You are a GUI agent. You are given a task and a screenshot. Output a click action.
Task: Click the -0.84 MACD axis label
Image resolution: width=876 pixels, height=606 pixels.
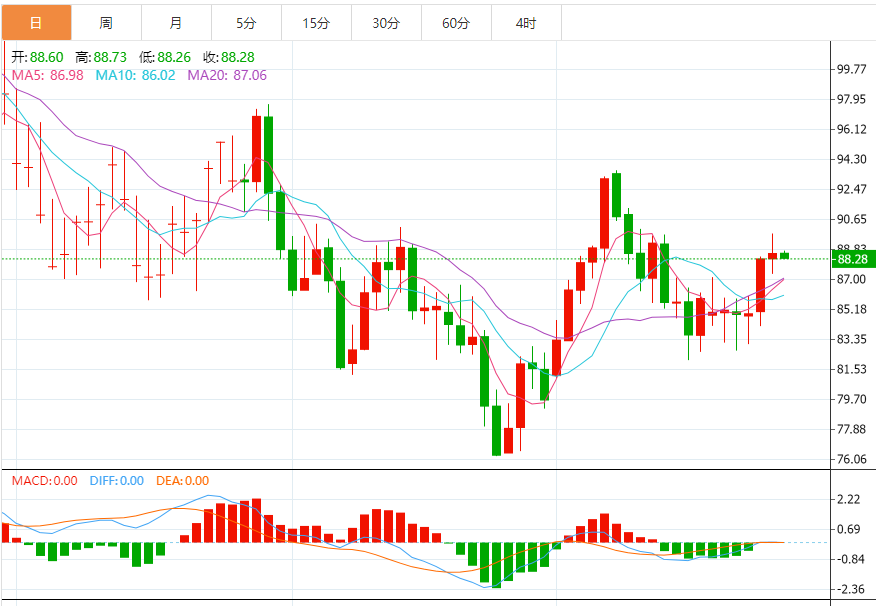pos(849,560)
